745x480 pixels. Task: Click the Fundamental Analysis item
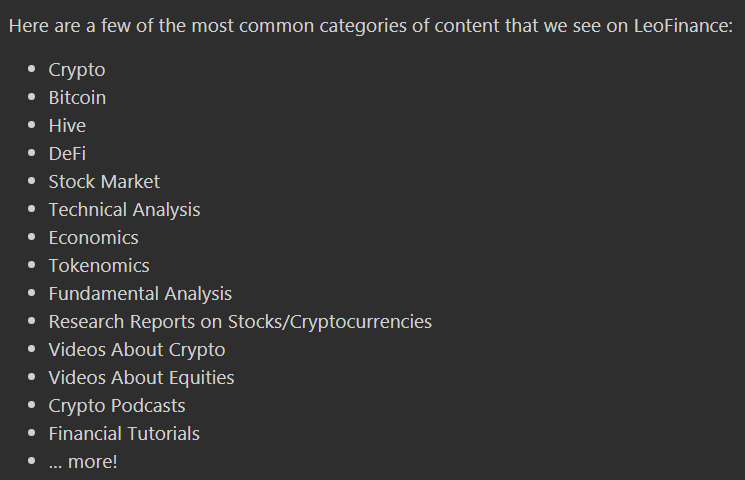coord(140,294)
